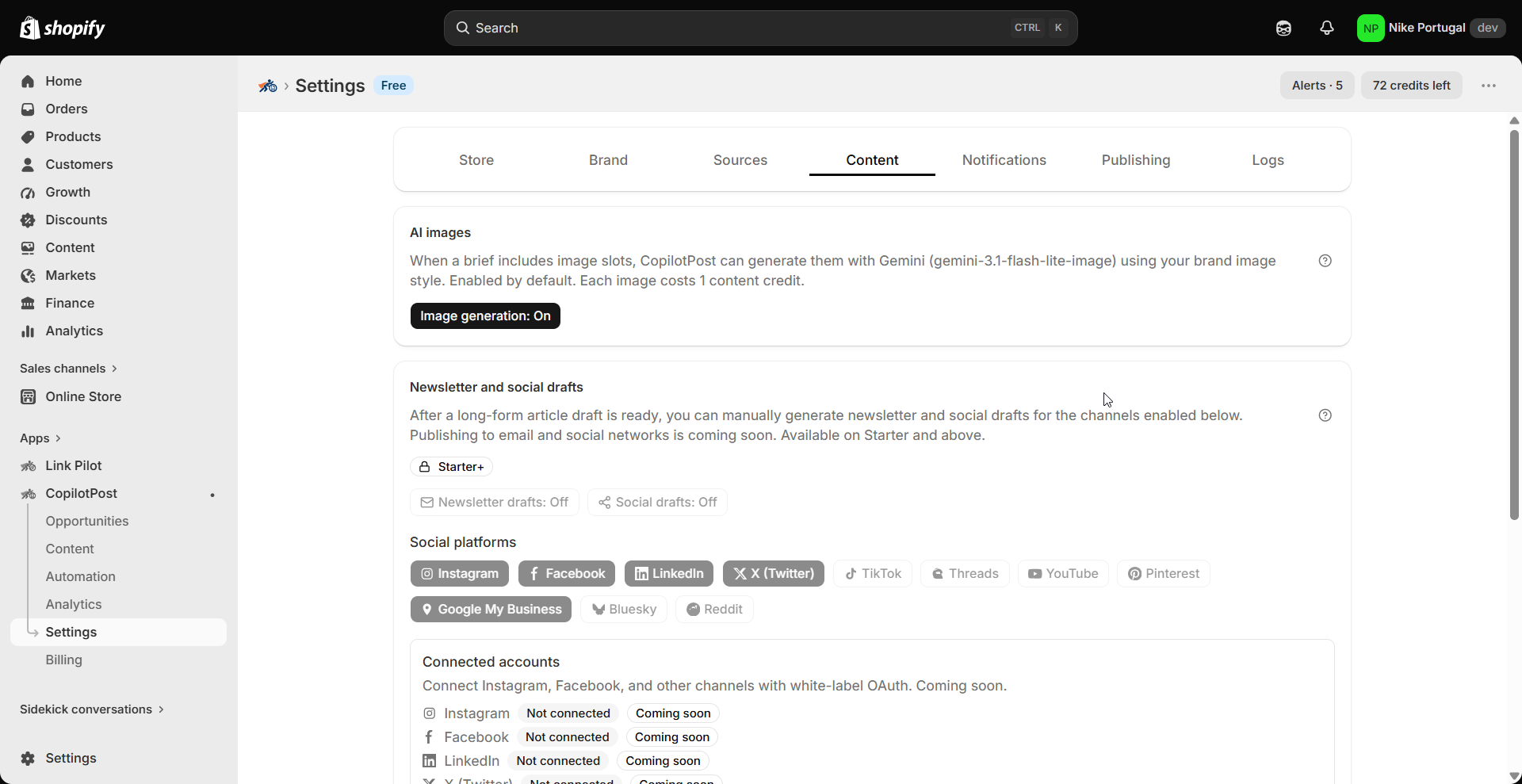Expand Sidekick conversations
Viewport: 1522px width, 784px height.
pos(92,709)
